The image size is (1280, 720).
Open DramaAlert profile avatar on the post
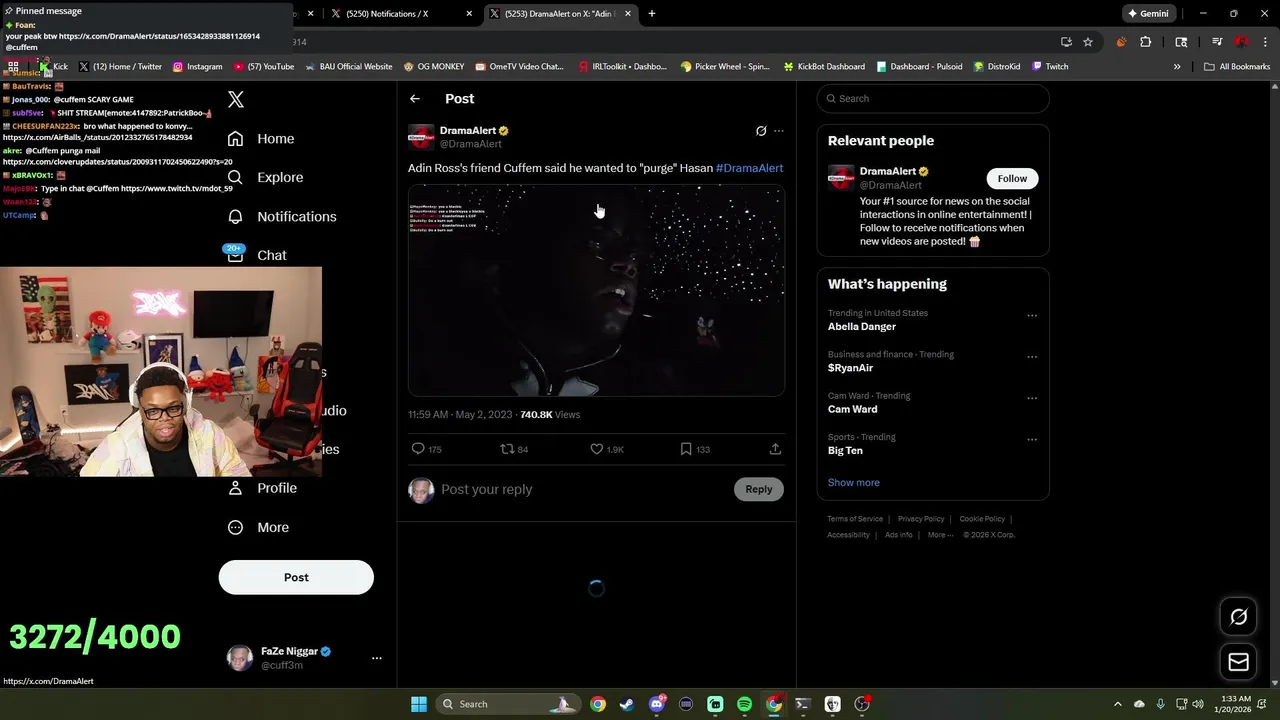point(421,137)
